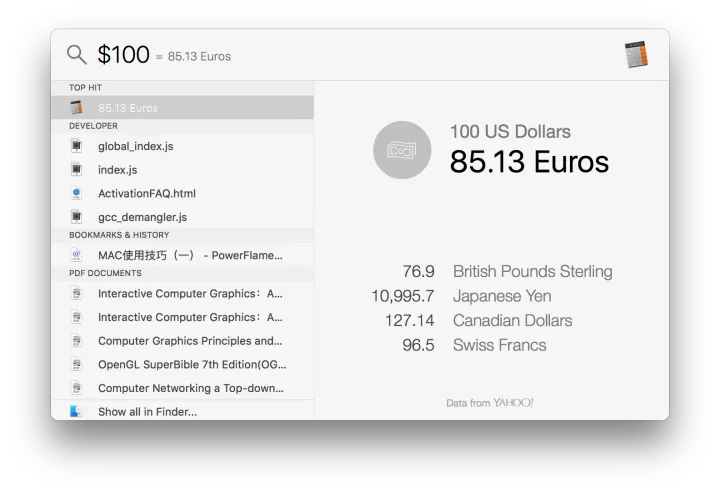Click the Data from YAHOO! attribution

tap(490, 403)
